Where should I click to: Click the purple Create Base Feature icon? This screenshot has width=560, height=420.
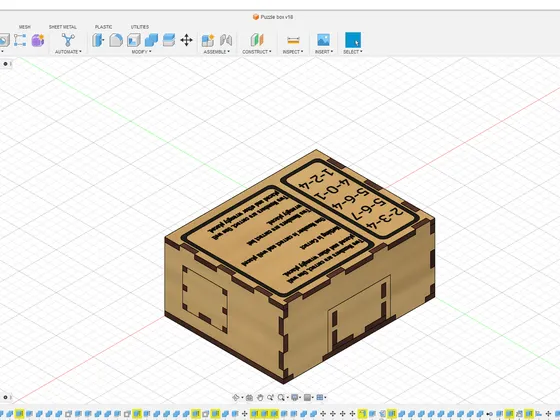tap(38, 40)
